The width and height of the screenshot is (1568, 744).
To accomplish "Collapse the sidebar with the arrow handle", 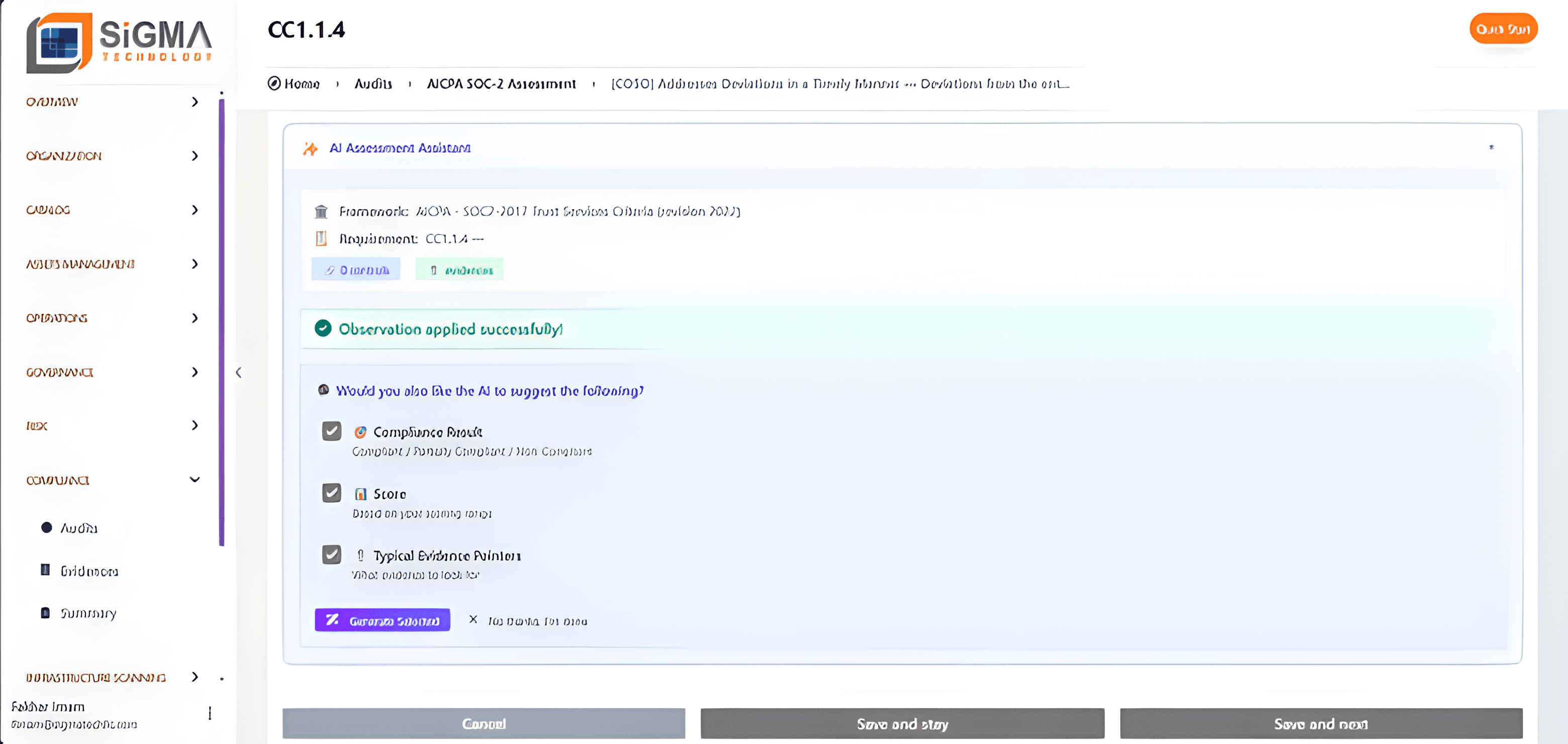I will (x=239, y=372).
